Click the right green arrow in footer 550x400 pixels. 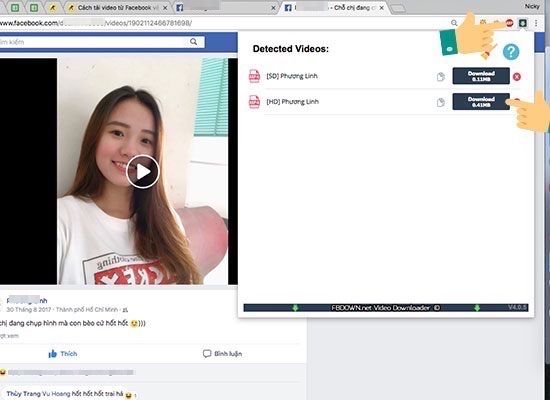pos(477,308)
